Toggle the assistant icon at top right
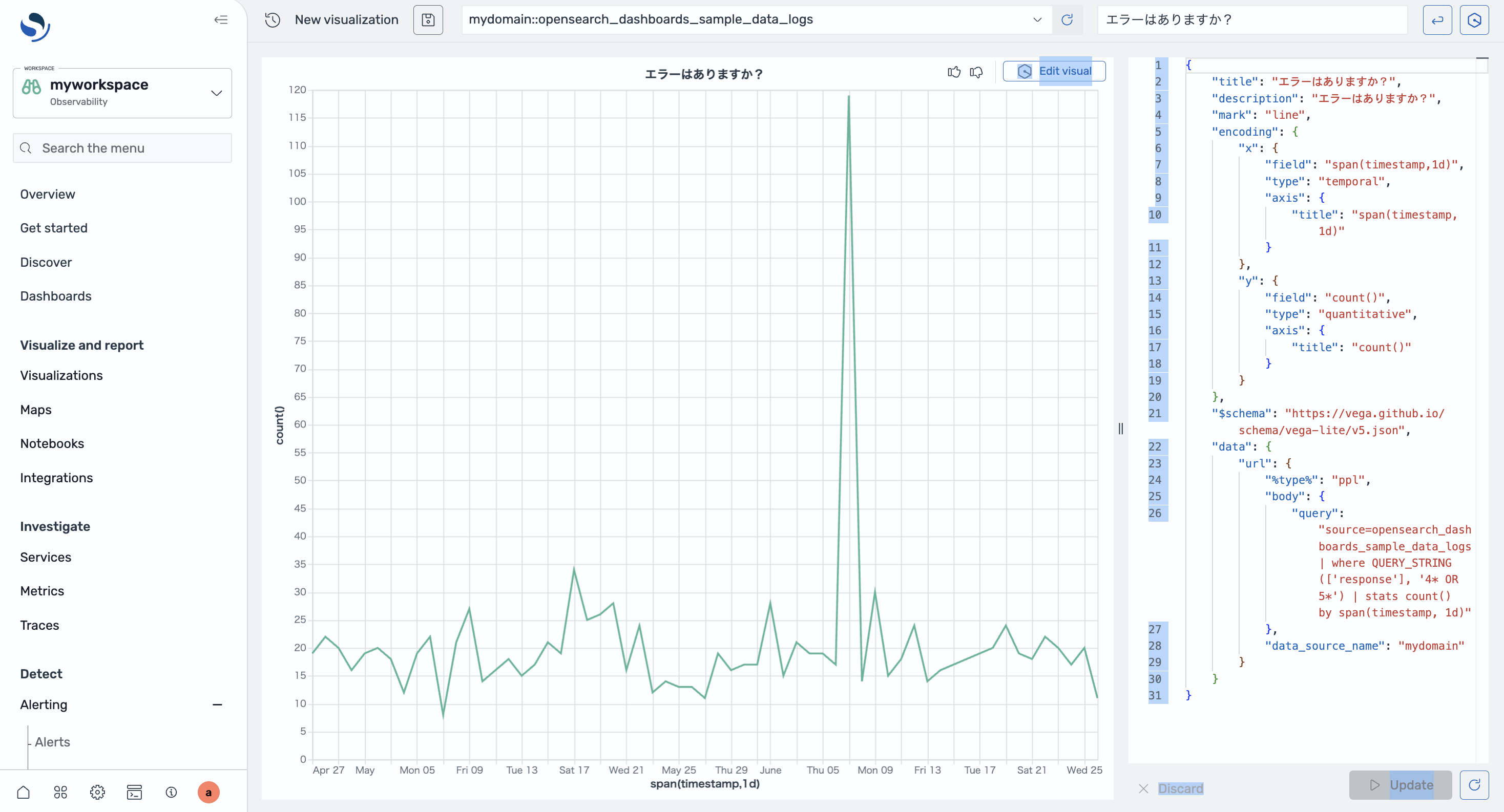Image resolution: width=1504 pixels, height=812 pixels. point(1474,20)
